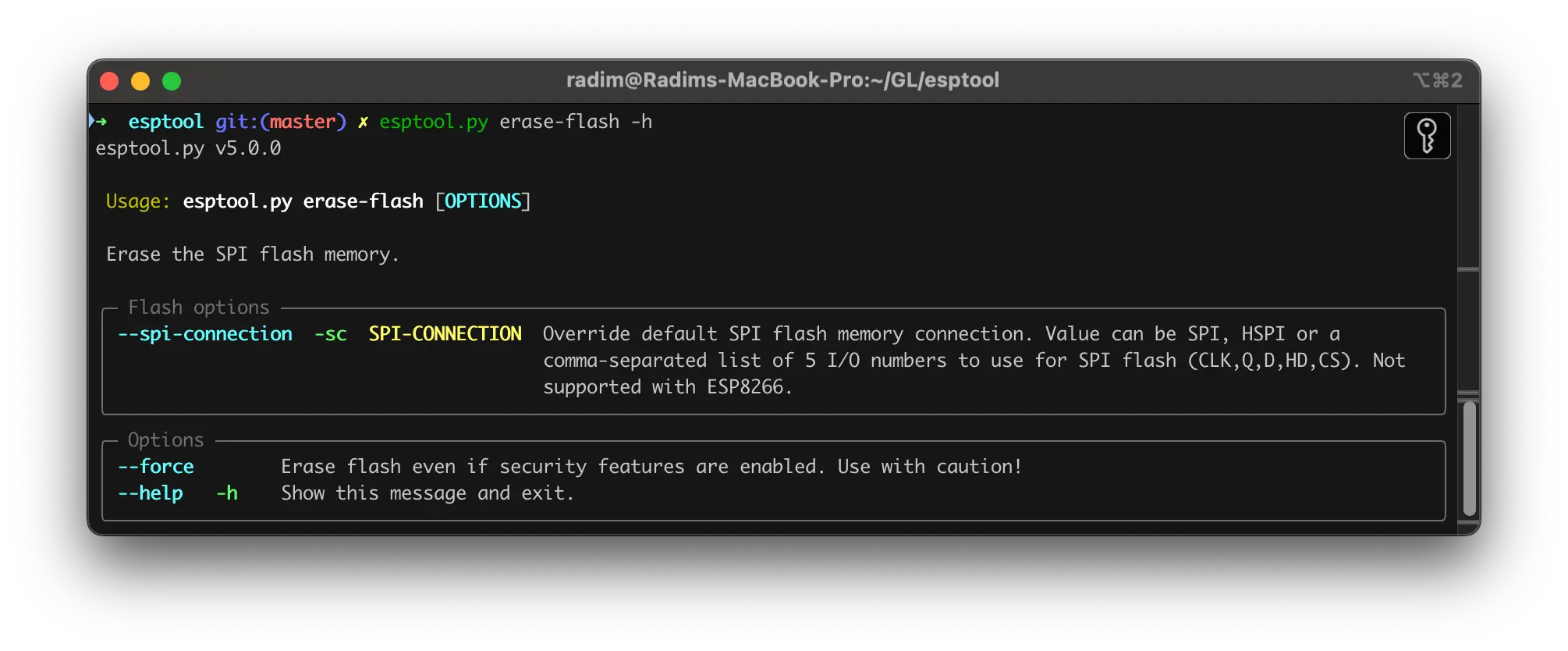The image size is (1568, 651).
Task: Click the esptool.py v5.0.0 version line
Action: 188,148
